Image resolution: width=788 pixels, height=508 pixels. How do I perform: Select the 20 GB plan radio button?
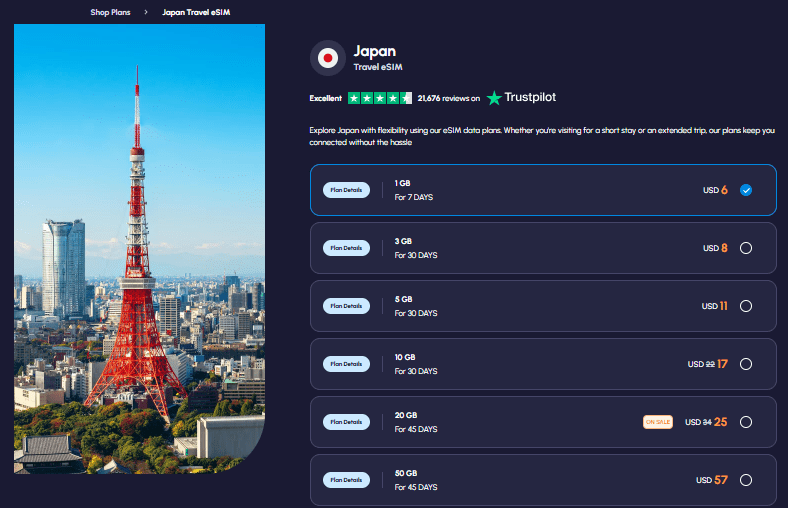pos(745,422)
